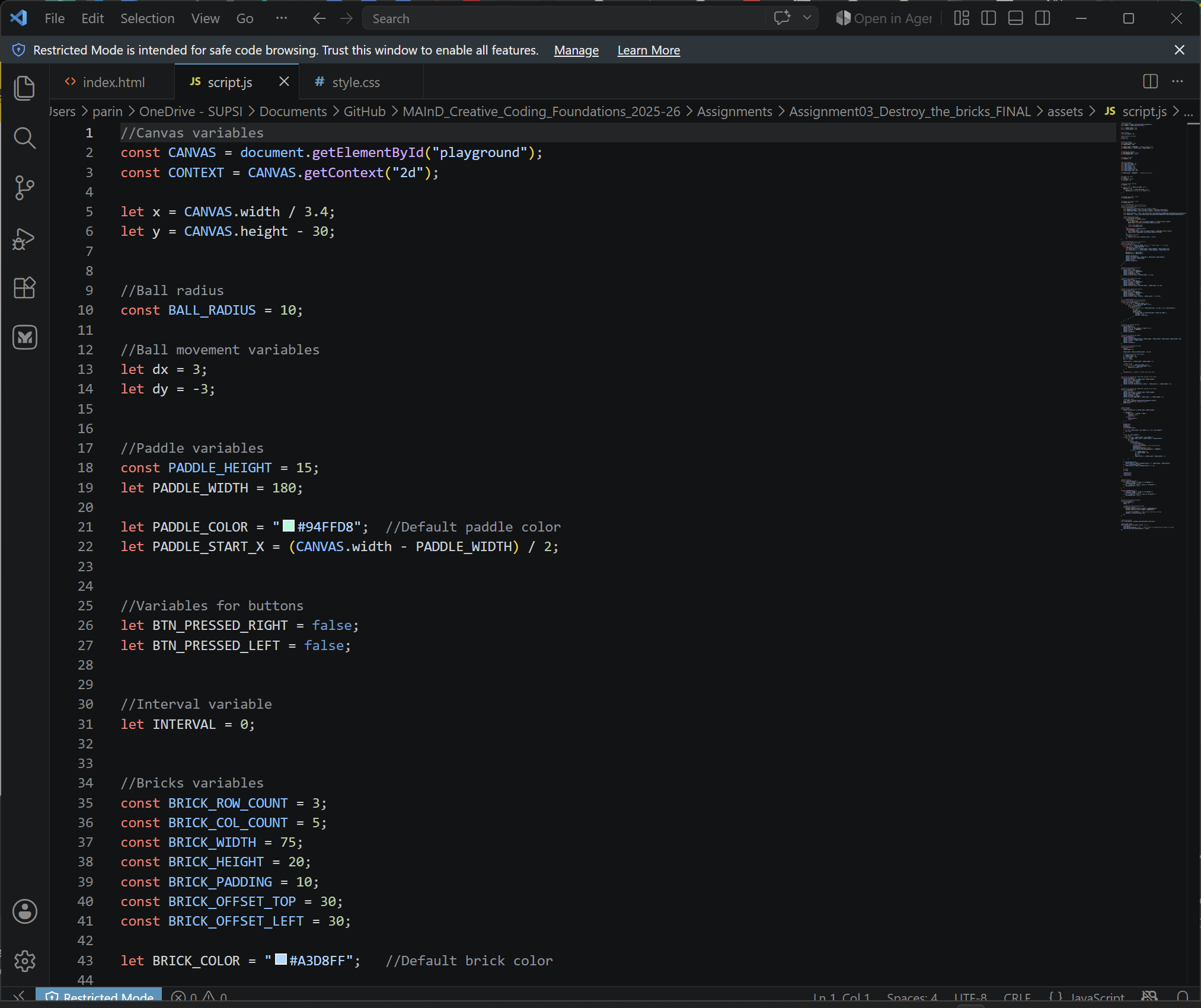Open the assets breadcrumb dropdown
Viewport: 1201px width, 1008px height.
click(x=1065, y=111)
